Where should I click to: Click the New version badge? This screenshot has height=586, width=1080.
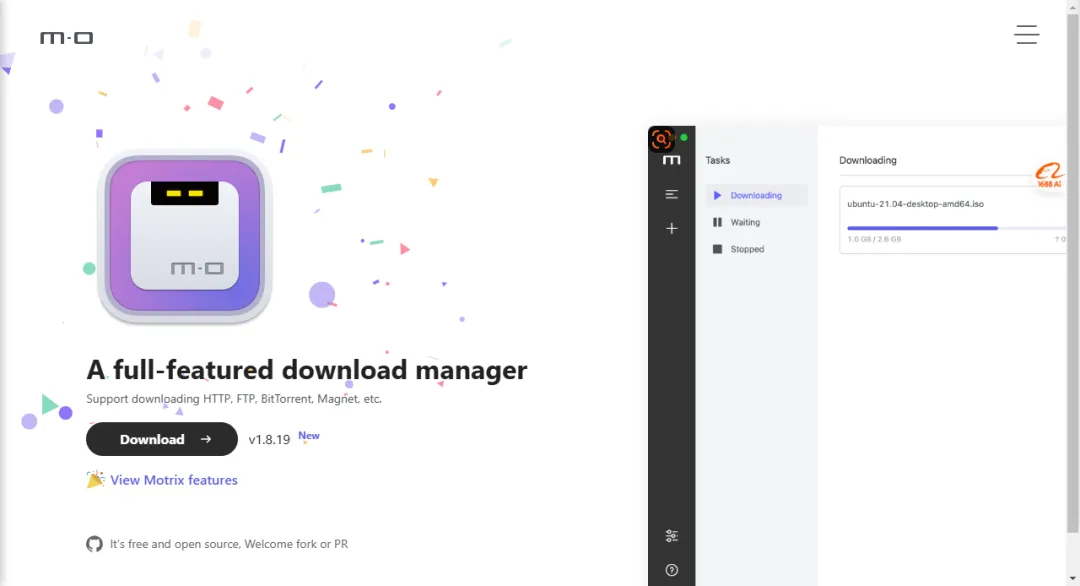click(x=309, y=436)
